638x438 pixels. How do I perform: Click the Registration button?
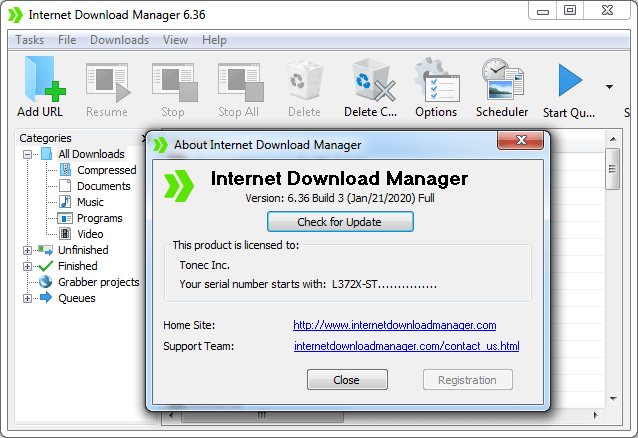pyautogui.click(x=468, y=380)
